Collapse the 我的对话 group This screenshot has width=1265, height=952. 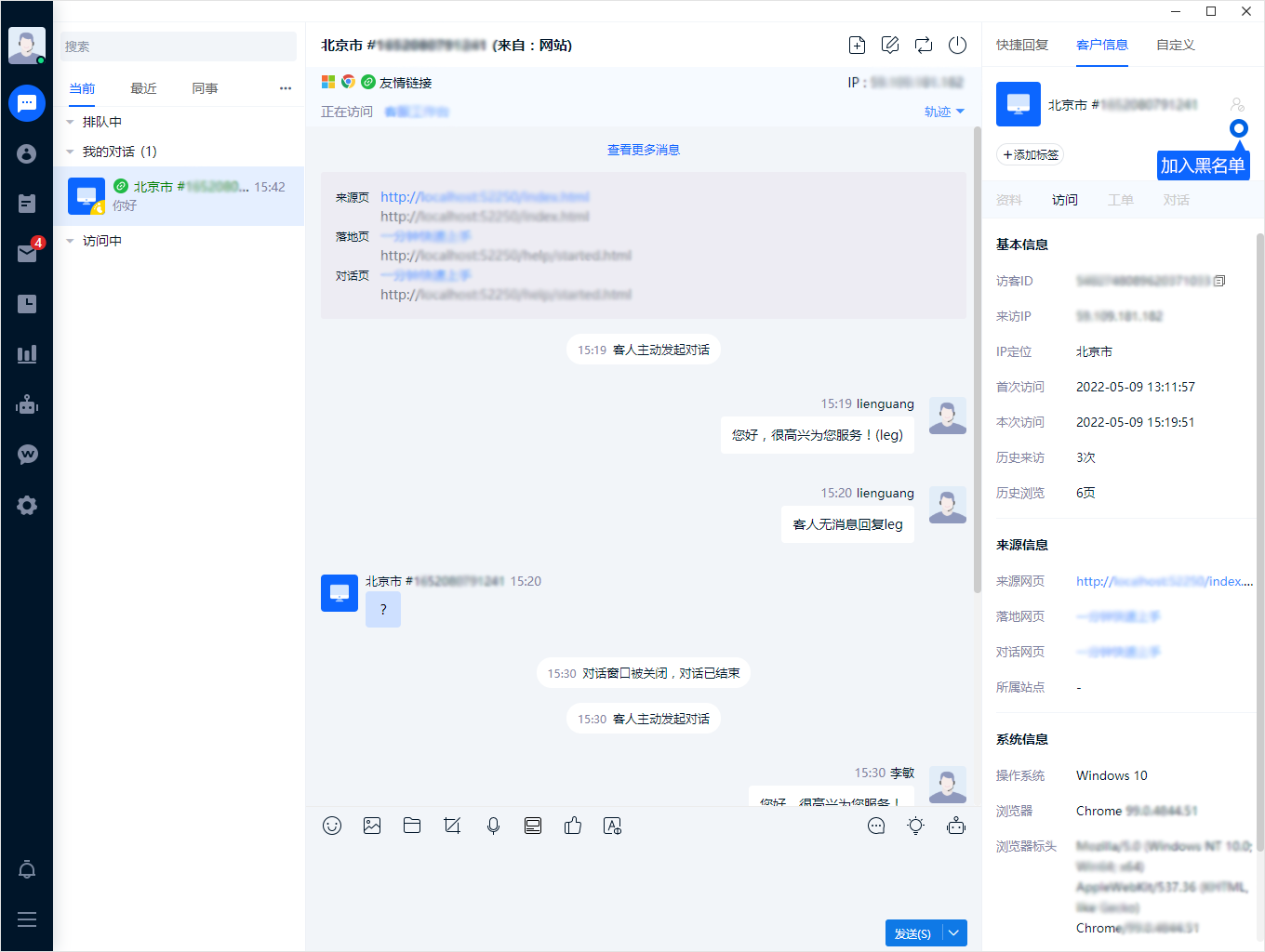click(x=70, y=152)
